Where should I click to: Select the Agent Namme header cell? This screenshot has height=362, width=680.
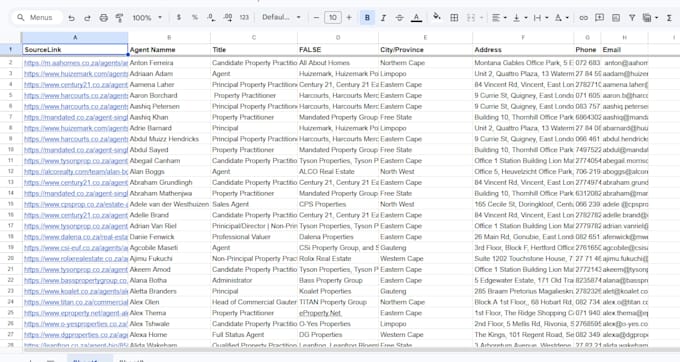click(x=169, y=49)
